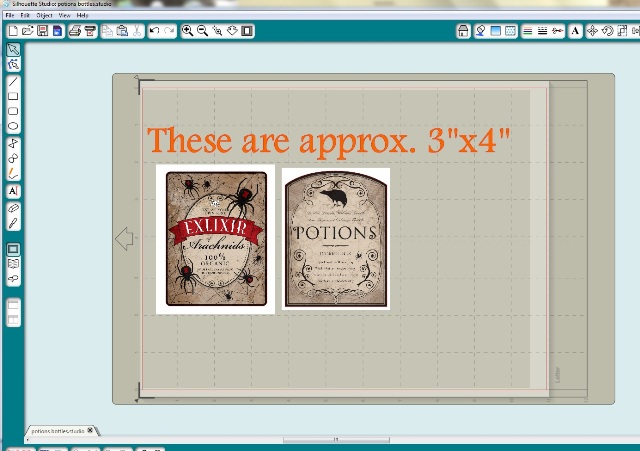The image size is (640, 451).
Task: Open the scale window
Action: [622, 31]
